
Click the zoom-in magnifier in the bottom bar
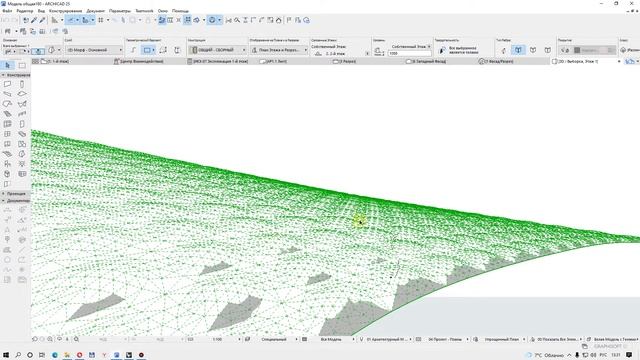point(50,339)
